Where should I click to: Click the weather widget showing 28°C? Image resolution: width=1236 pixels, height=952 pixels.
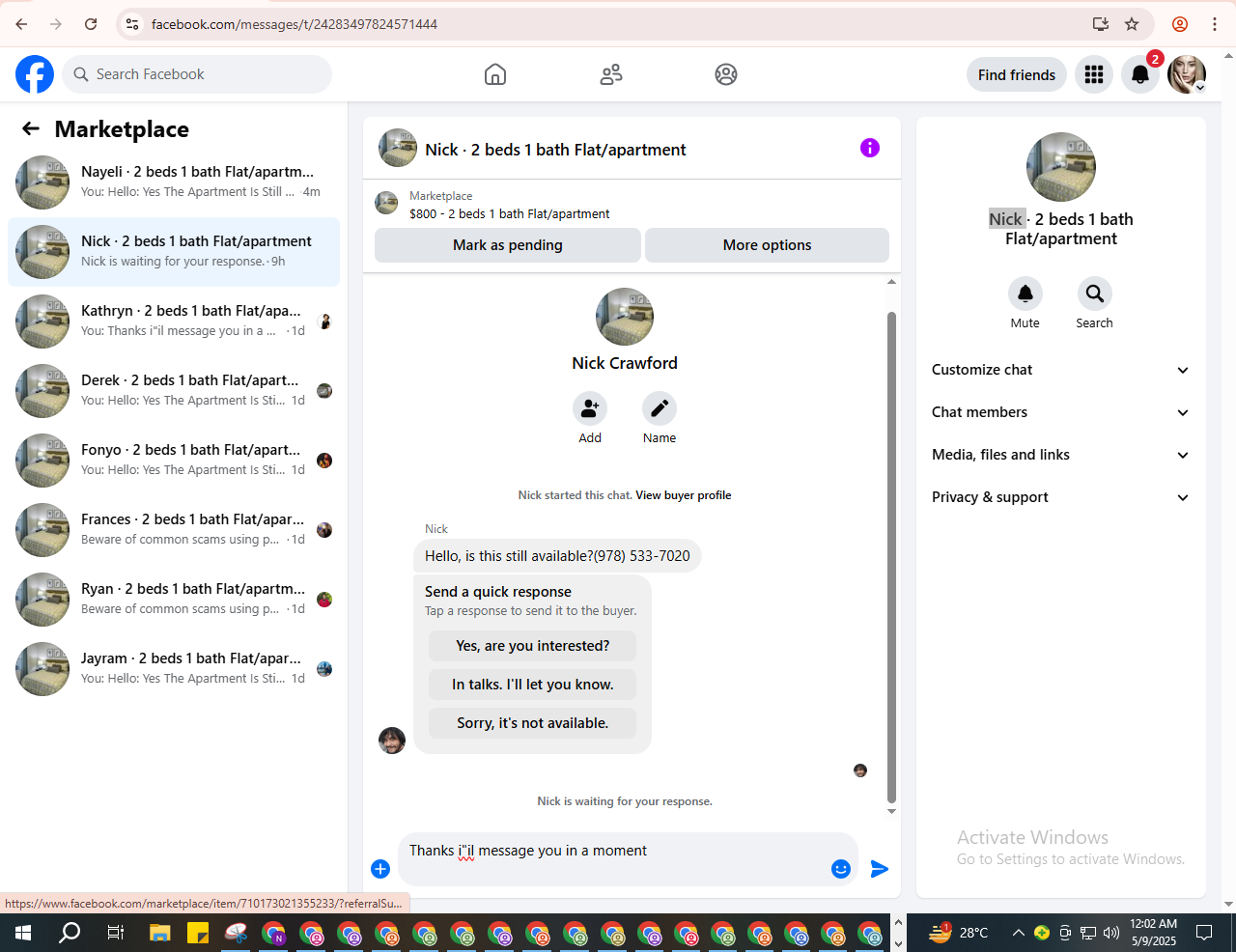click(960, 933)
